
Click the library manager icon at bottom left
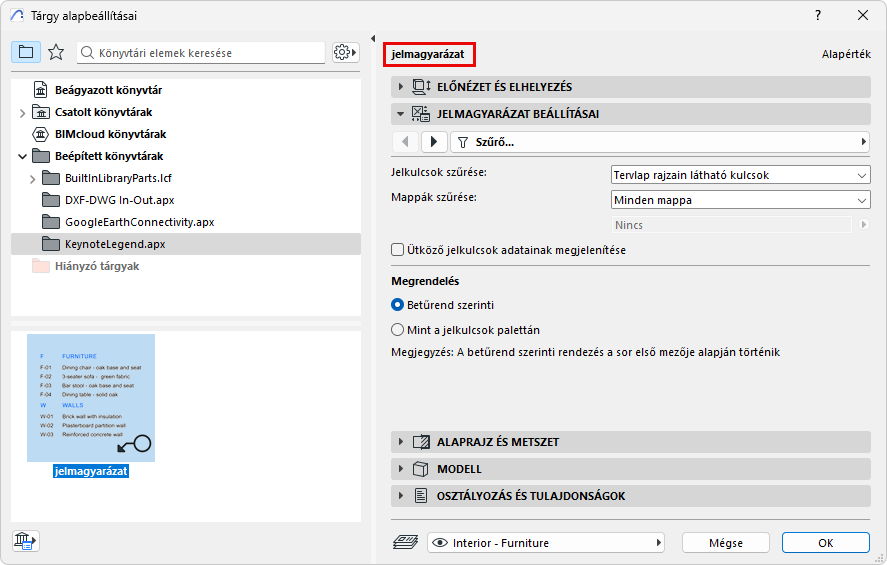(x=25, y=541)
